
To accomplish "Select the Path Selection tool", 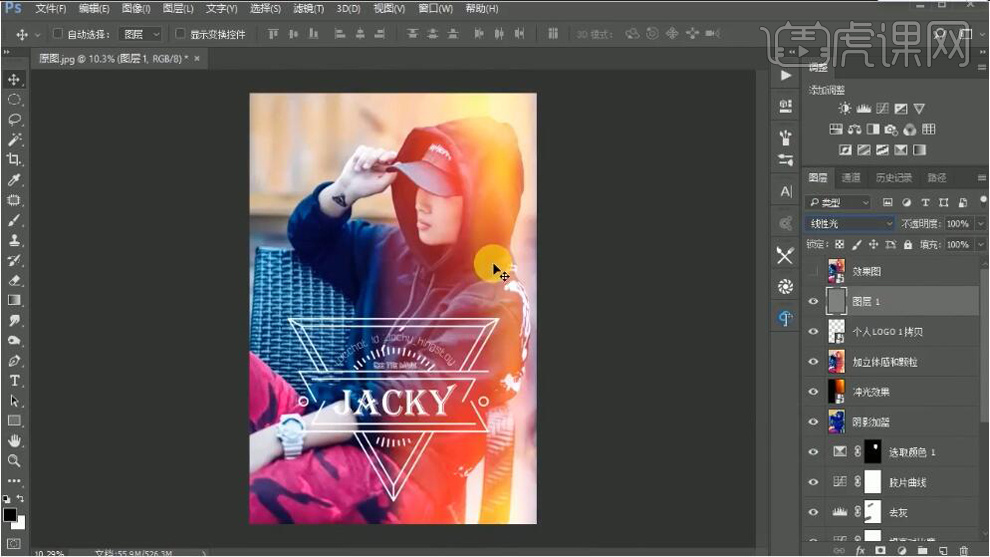I will [x=14, y=401].
